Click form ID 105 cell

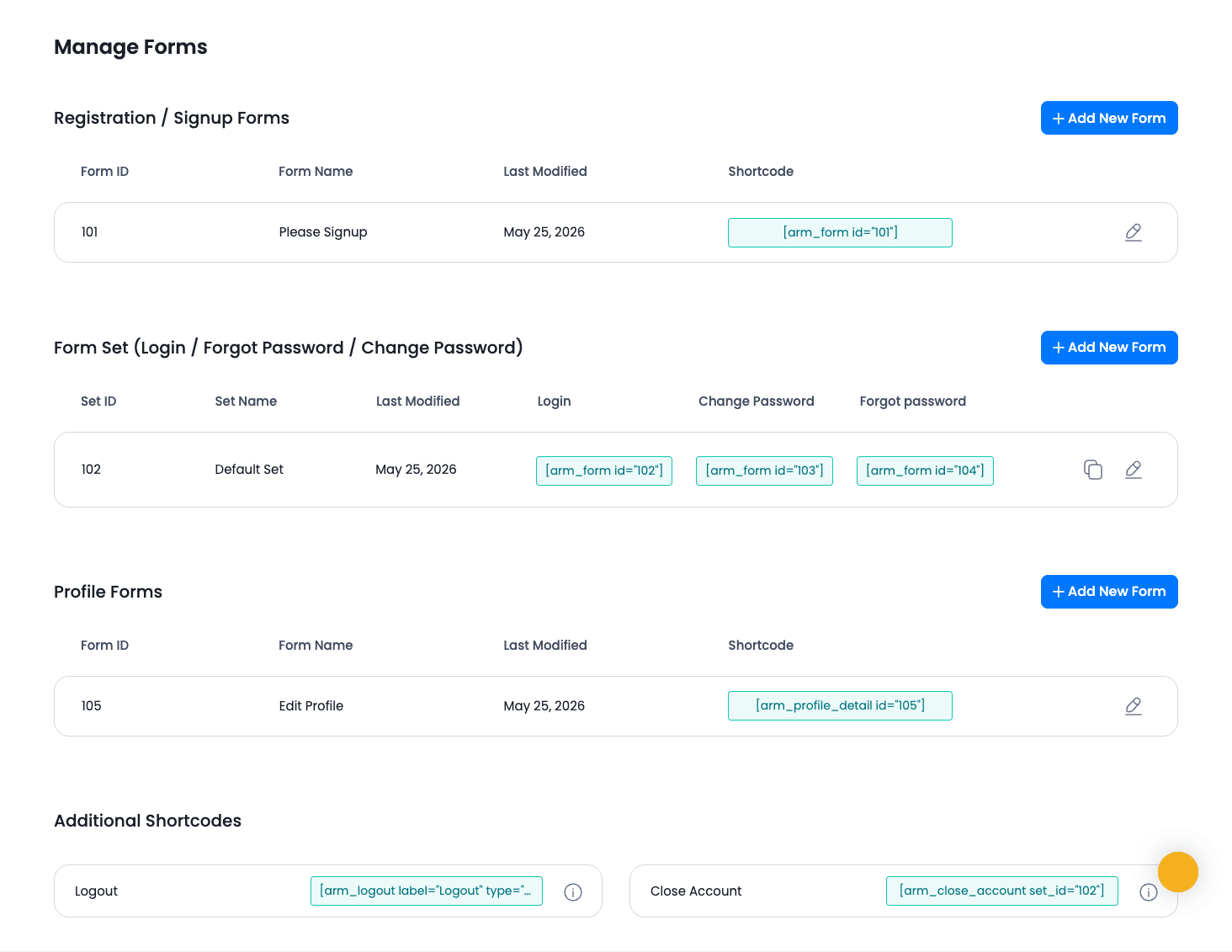tap(91, 706)
